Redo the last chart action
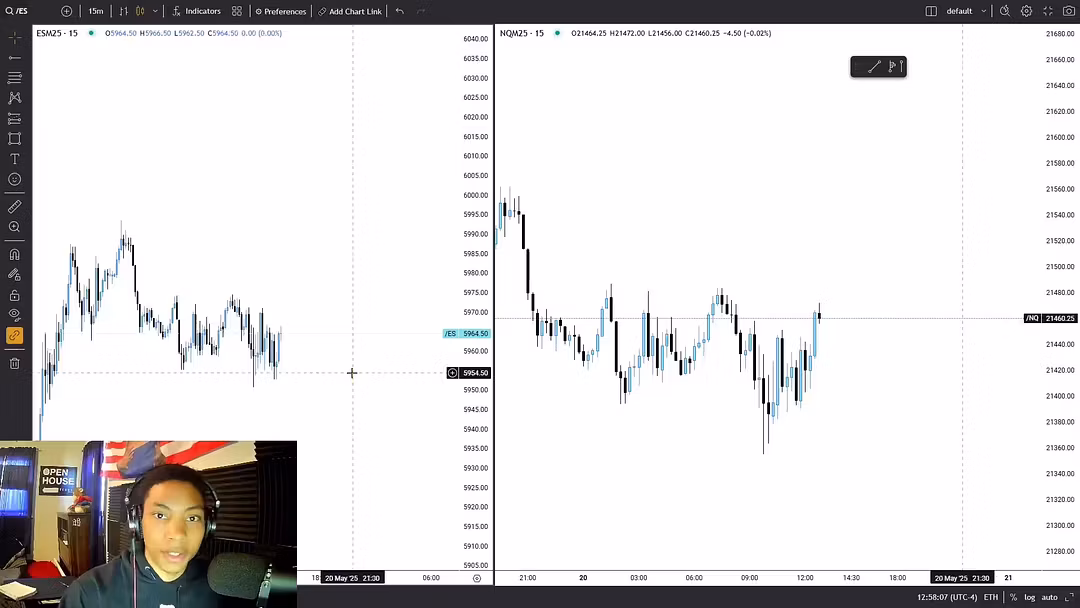 pos(422,11)
